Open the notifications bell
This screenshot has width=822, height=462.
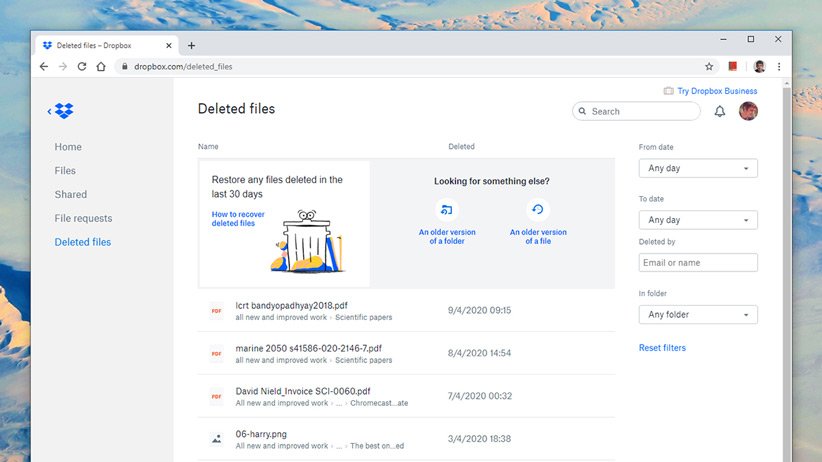coord(719,111)
